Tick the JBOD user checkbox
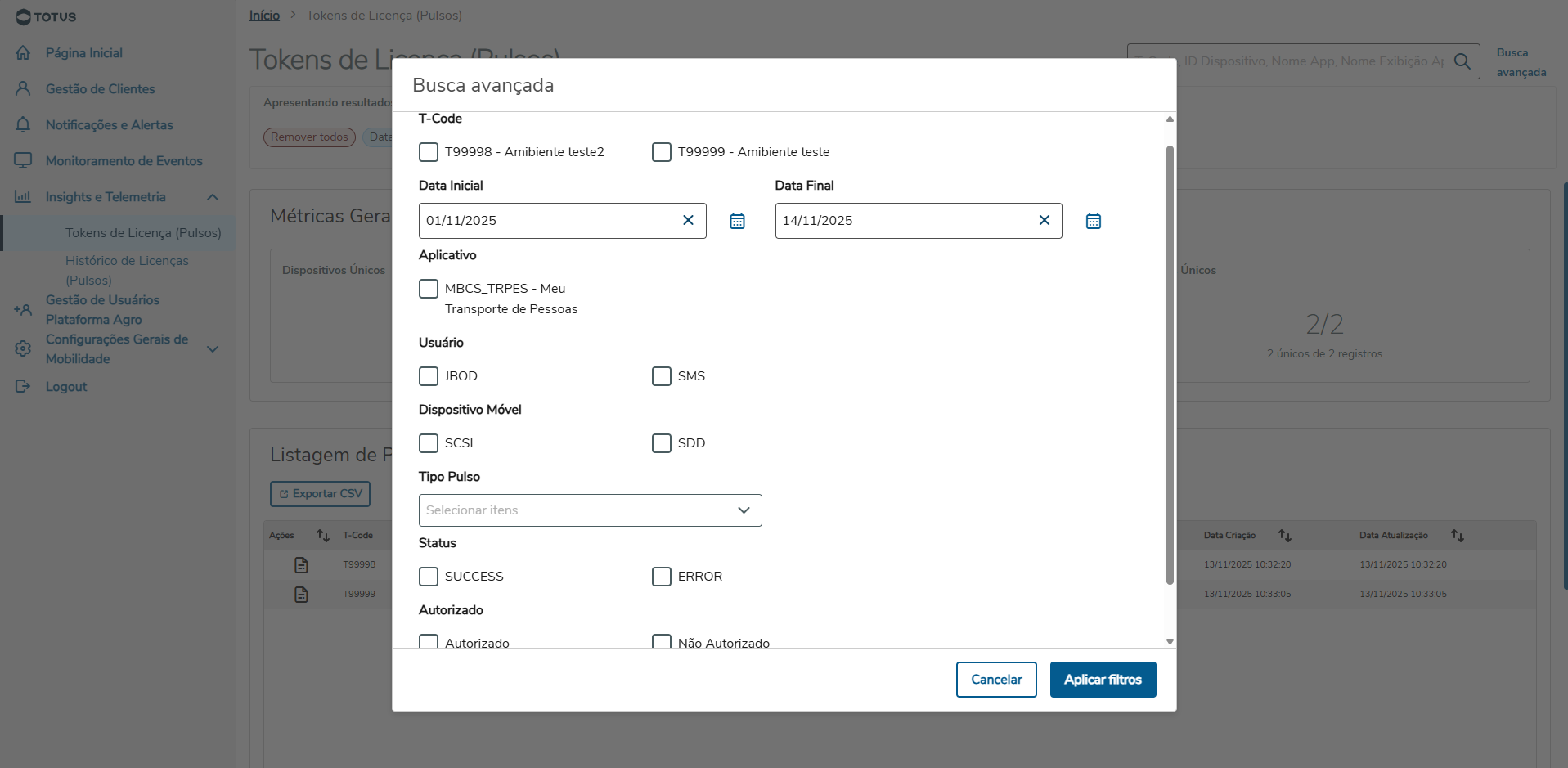This screenshot has width=1568, height=768. coord(429,376)
